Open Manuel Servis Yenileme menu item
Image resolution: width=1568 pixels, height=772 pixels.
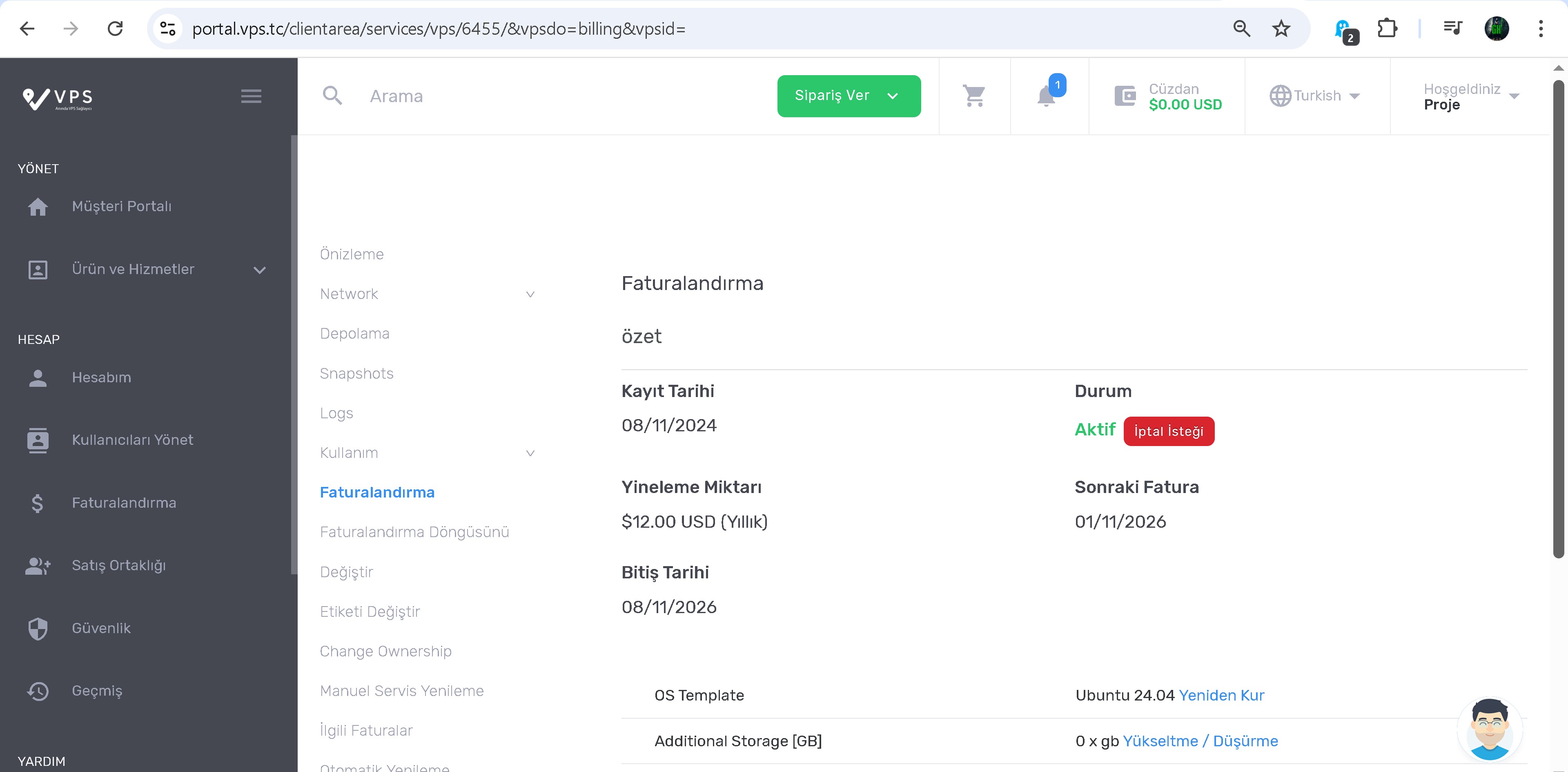tap(402, 691)
